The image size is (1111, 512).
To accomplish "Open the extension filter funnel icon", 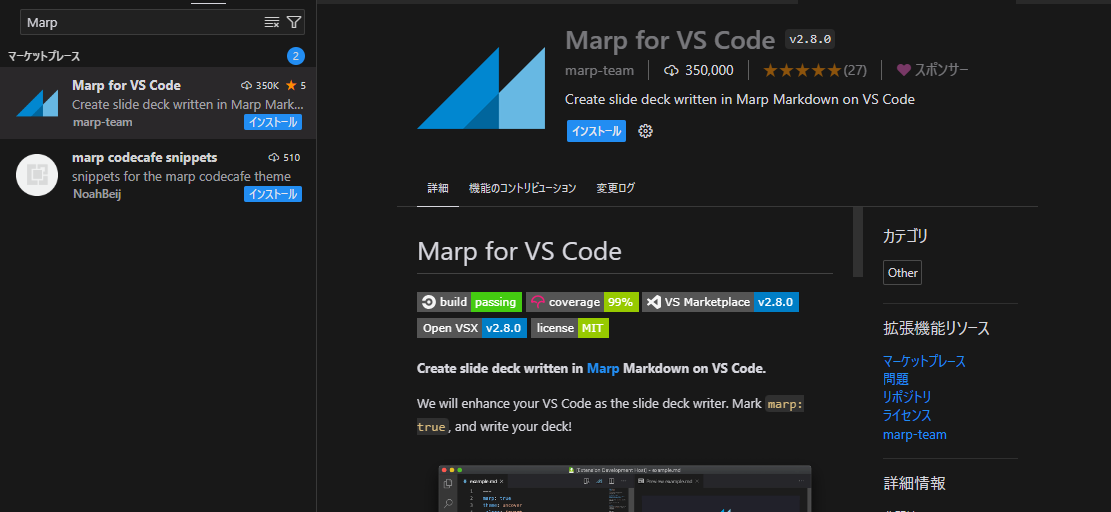I will [293, 22].
